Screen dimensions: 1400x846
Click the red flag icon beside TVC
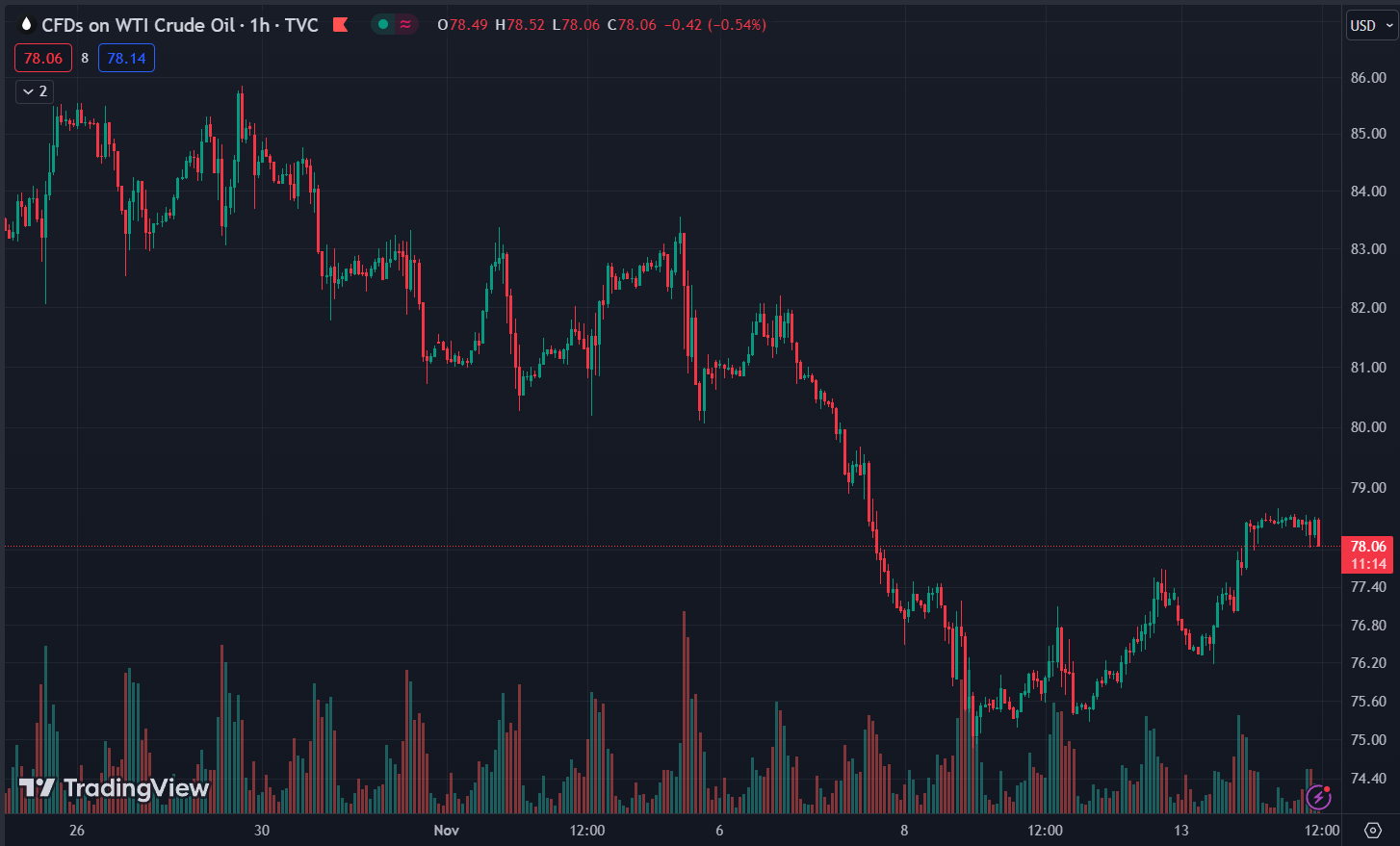pos(340,25)
